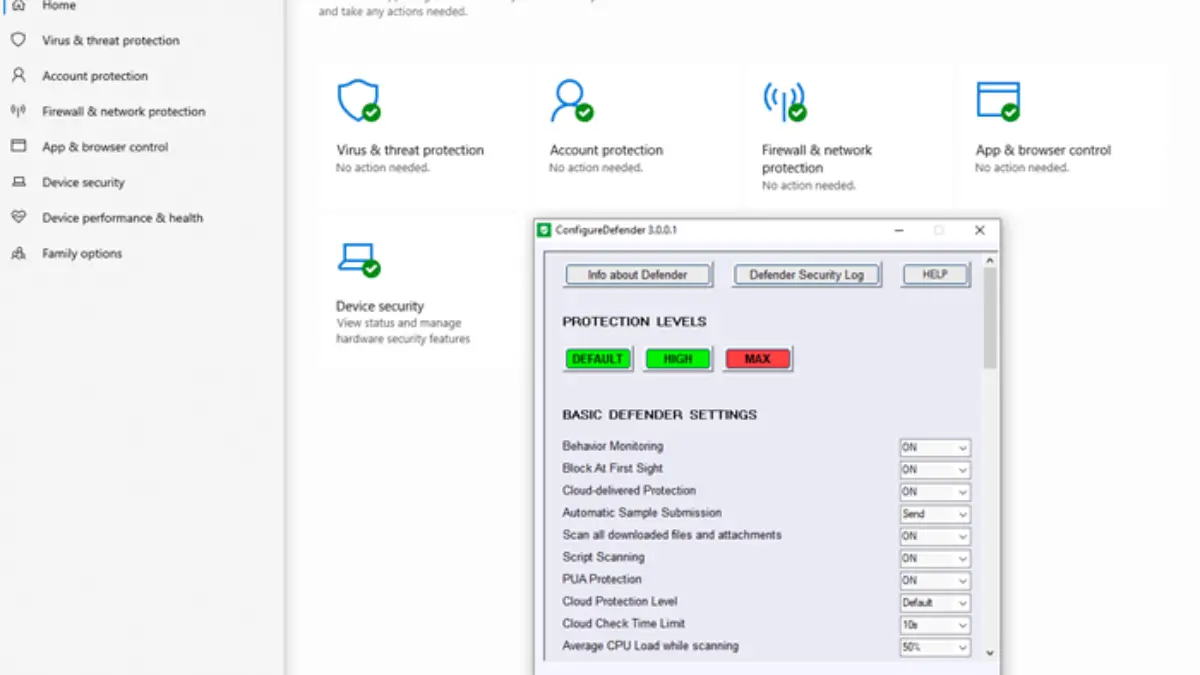The height and width of the screenshot is (675, 1200).
Task: Select App & browser control in sidebar
Action: (x=105, y=147)
